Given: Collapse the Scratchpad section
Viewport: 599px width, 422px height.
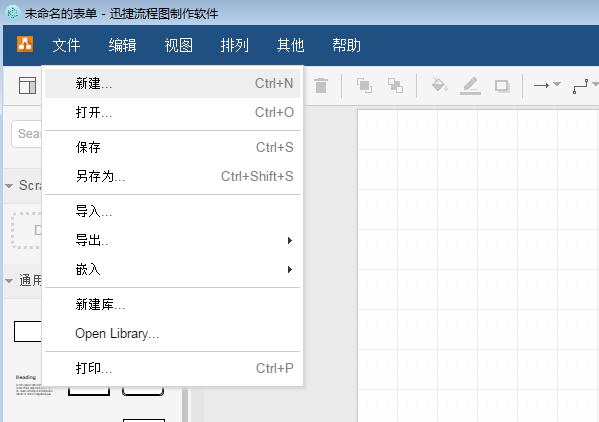Looking at the screenshot, I should tap(23, 186).
